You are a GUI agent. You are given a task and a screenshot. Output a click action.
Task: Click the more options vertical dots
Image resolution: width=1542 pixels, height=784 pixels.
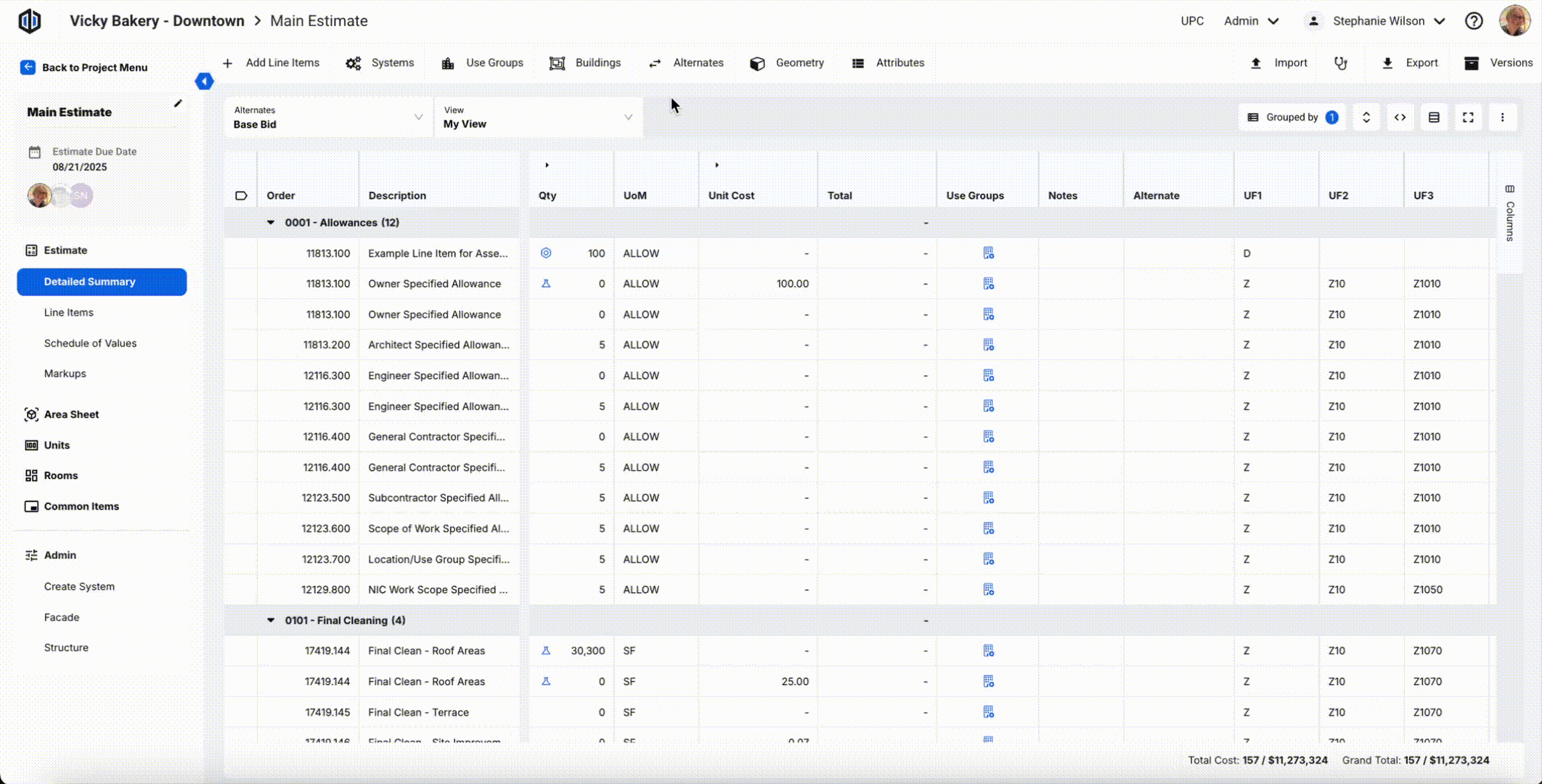(x=1502, y=118)
